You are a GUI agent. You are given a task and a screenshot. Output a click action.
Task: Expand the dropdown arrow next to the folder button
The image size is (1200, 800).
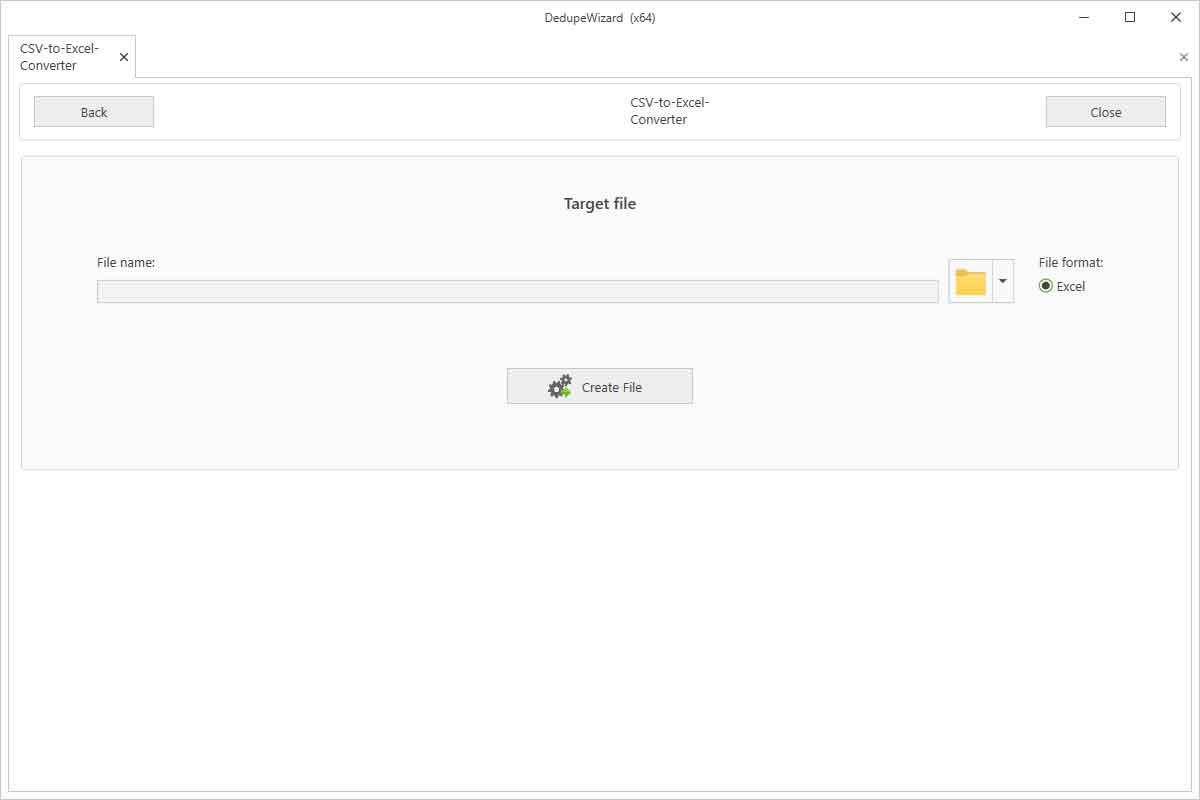(1003, 281)
